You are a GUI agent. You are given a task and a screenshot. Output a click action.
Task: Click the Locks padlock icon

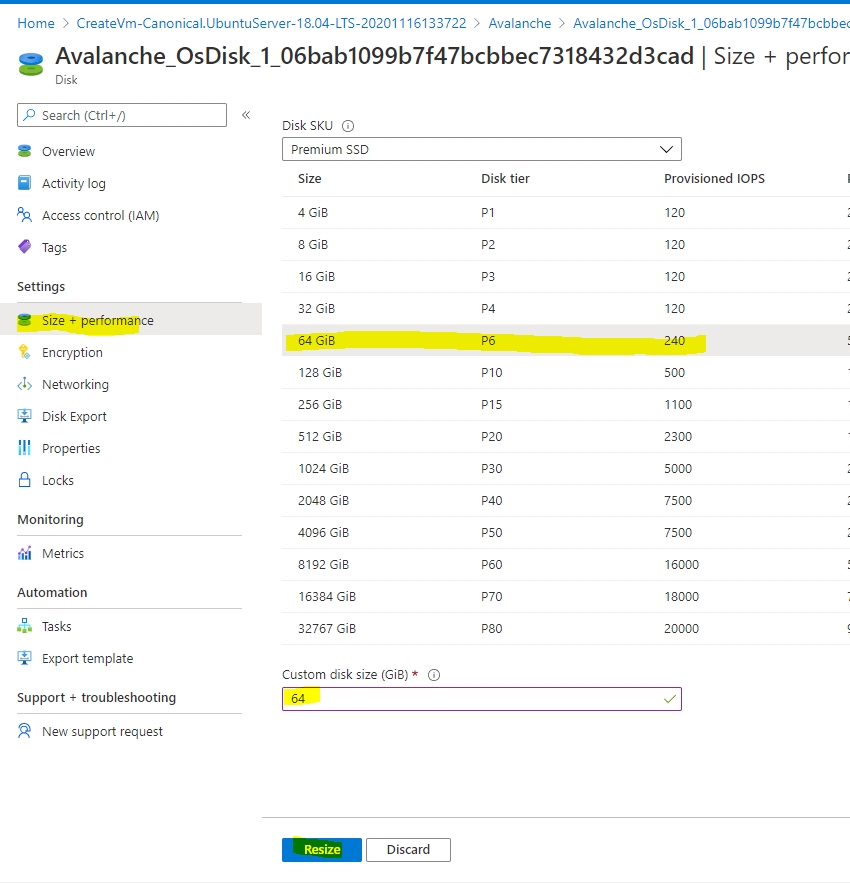25,480
